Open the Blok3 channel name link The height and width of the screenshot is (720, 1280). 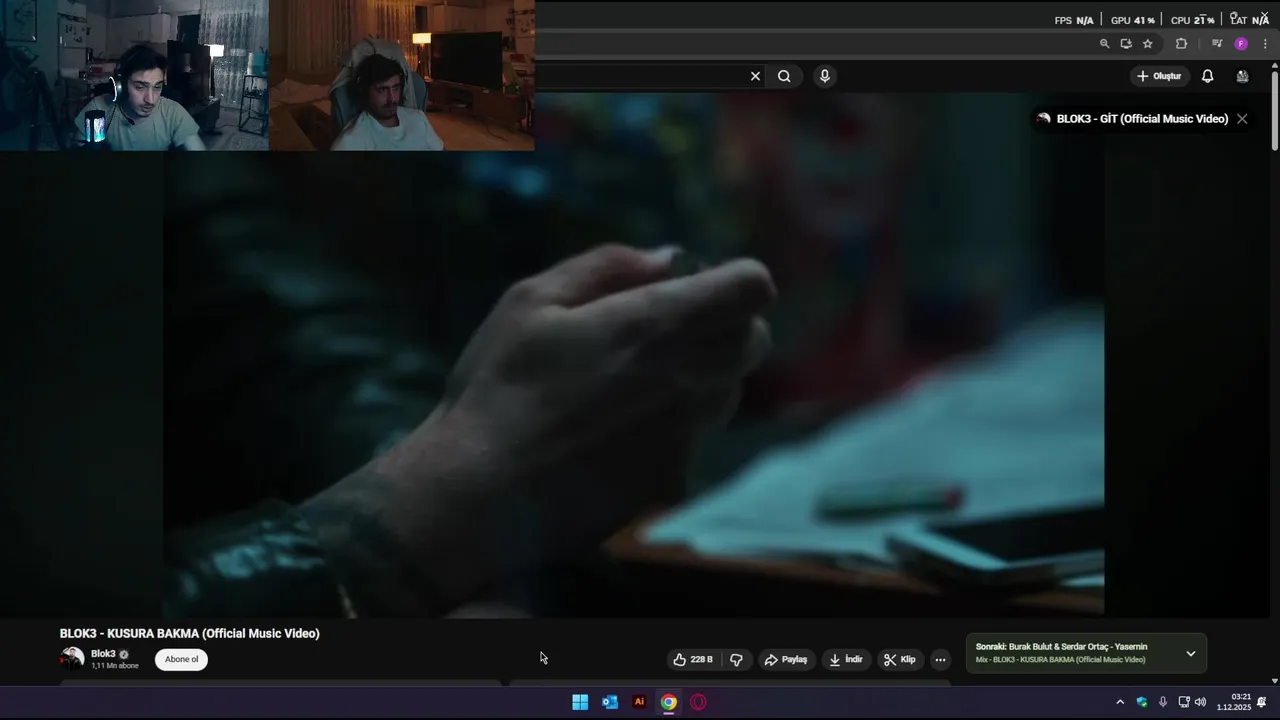(x=103, y=654)
